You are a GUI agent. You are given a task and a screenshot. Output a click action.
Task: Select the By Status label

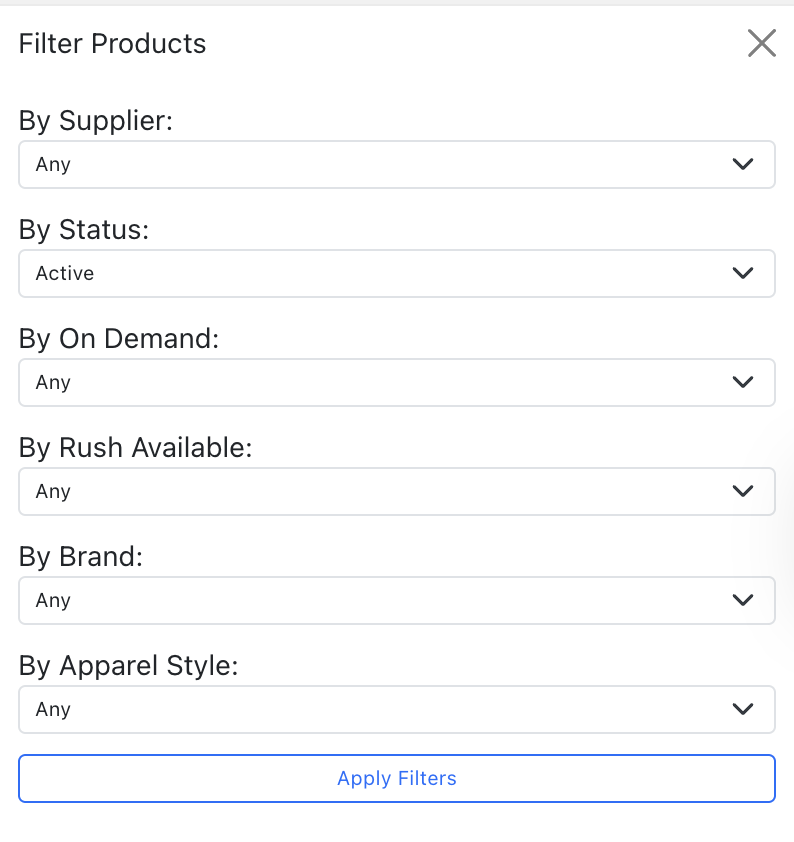click(x=84, y=229)
